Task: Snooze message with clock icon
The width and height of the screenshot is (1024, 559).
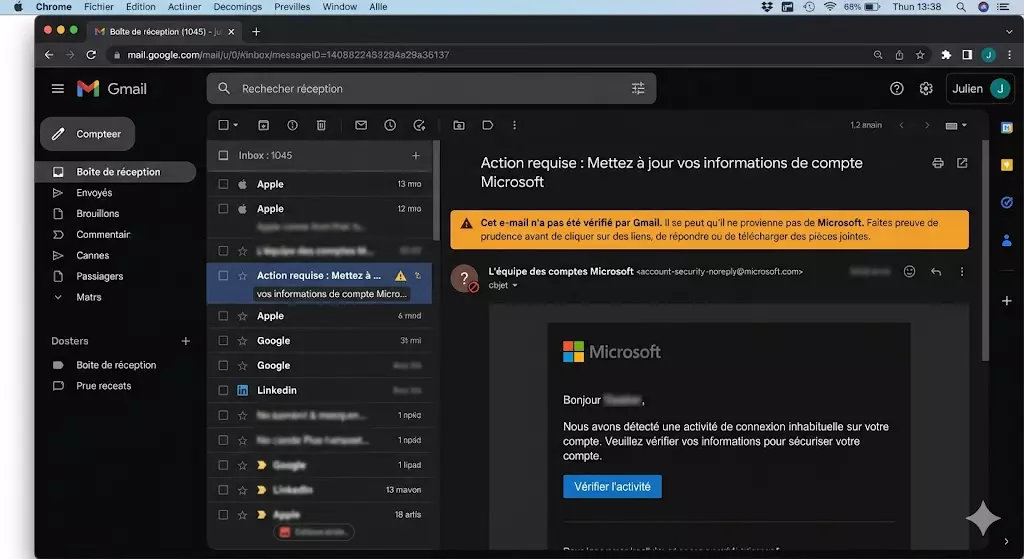Action: point(390,125)
